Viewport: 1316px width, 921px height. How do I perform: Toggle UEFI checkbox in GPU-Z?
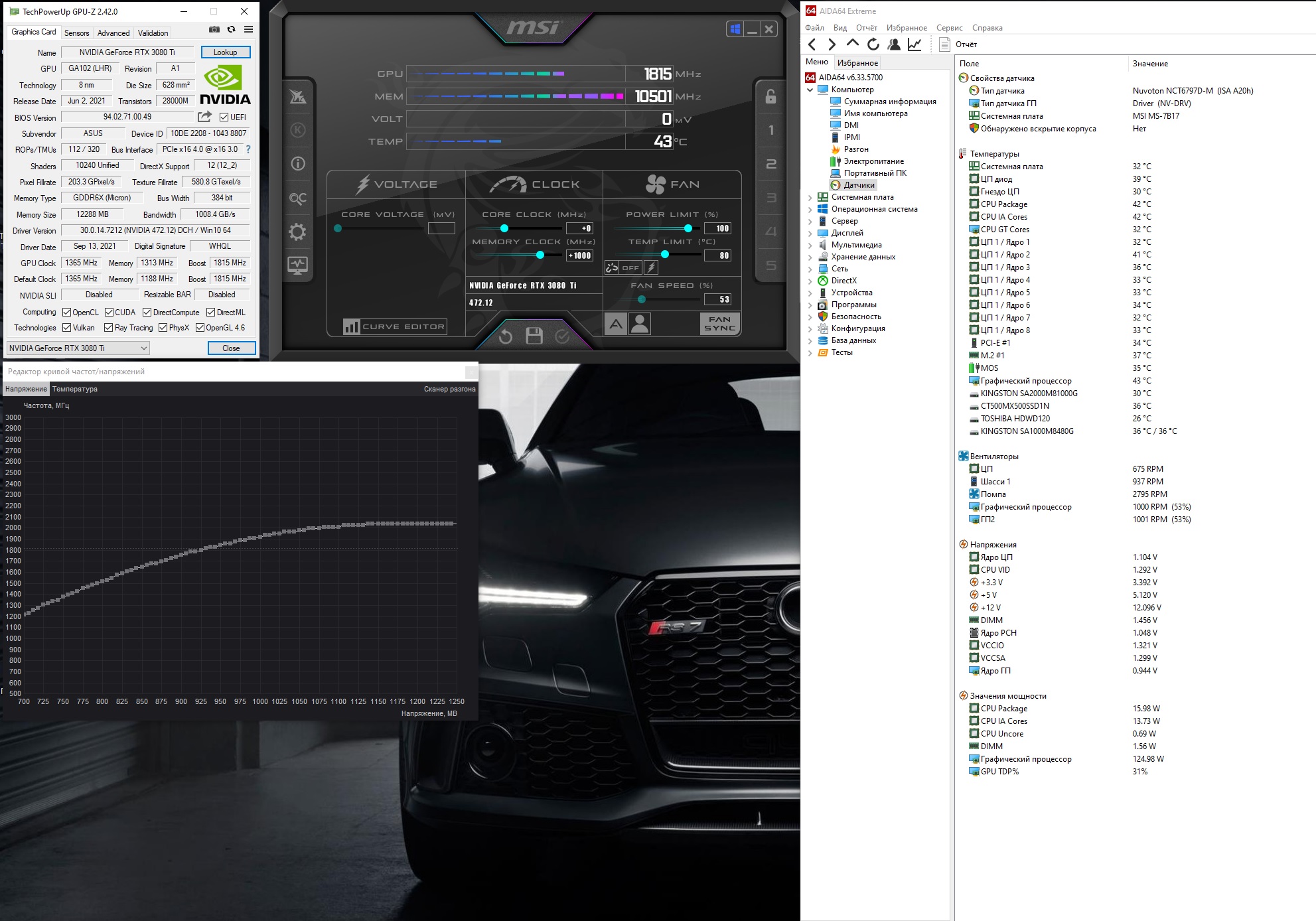[x=224, y=117]
